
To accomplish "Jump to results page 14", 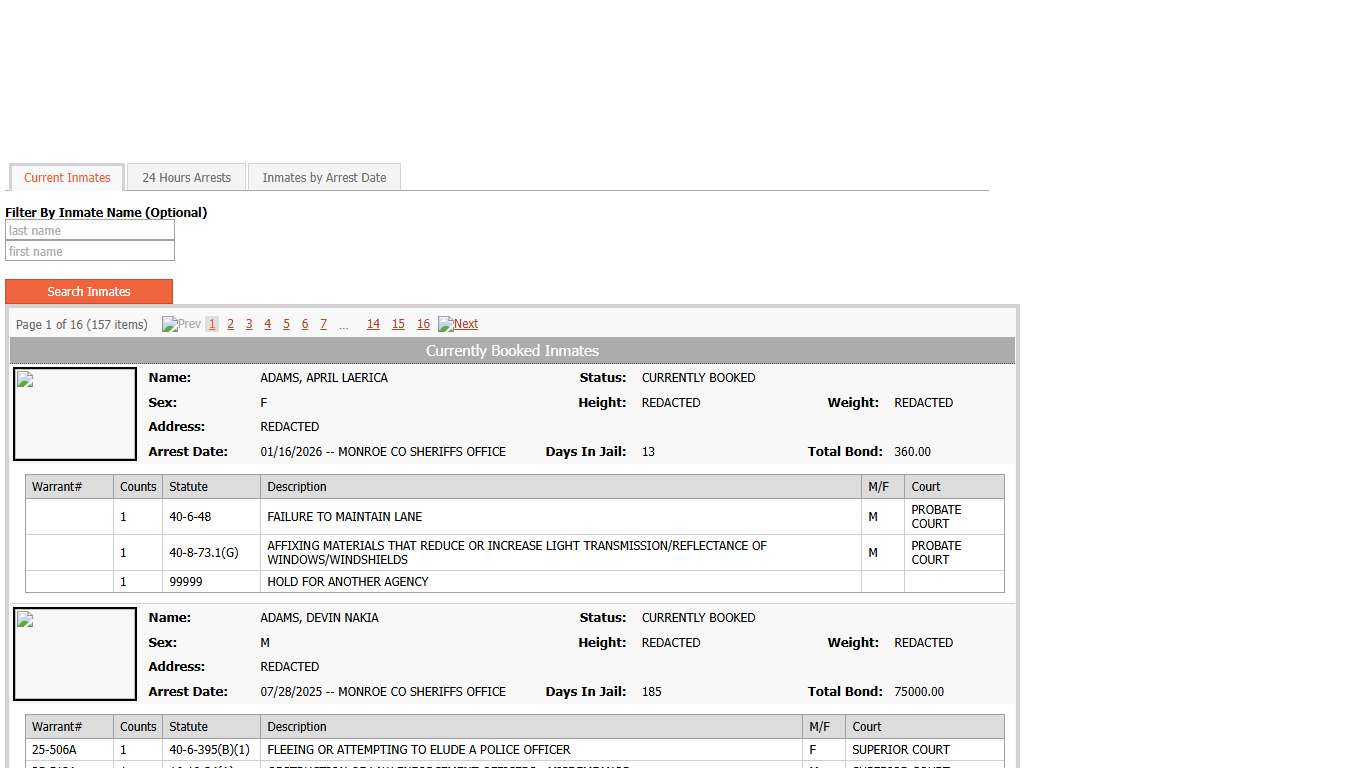I will [x=373, y=324].
